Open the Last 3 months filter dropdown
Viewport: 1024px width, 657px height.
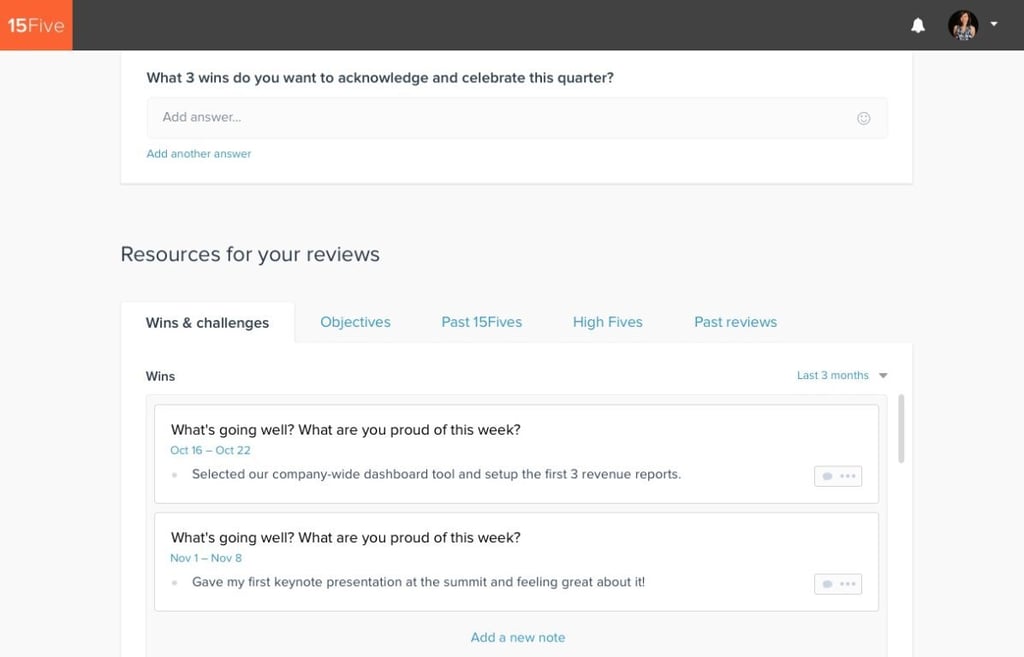(835, 375)
